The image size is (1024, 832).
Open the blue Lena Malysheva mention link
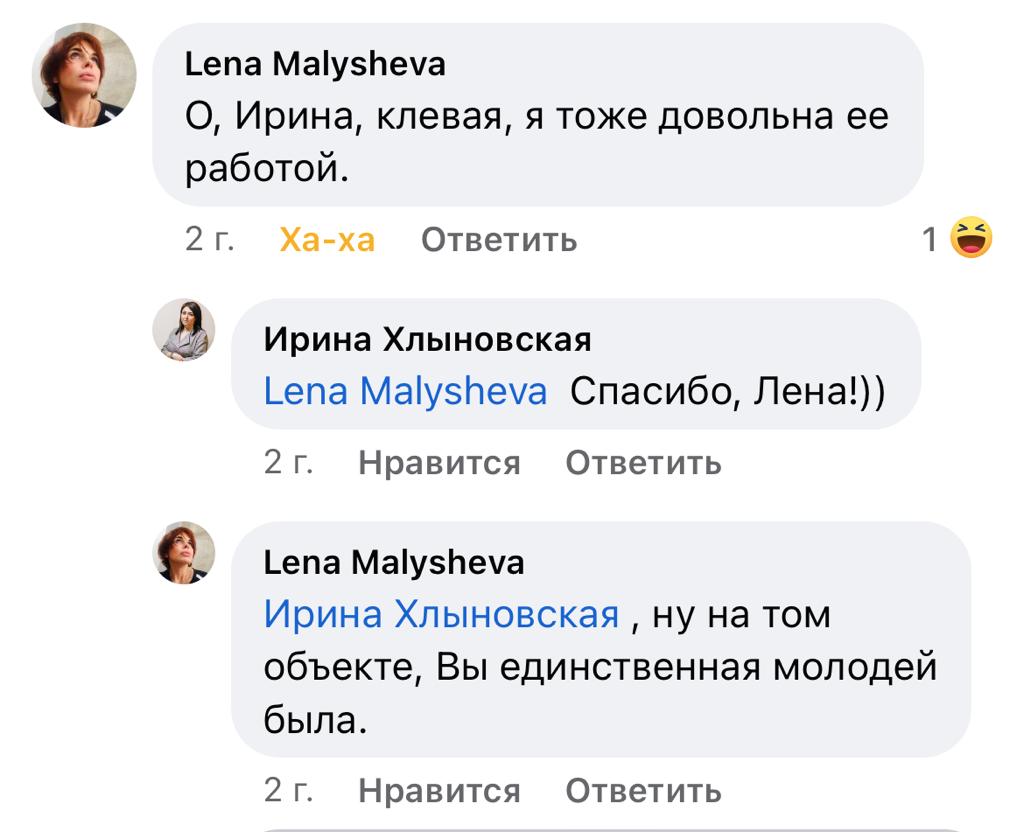pyautogui.click(x=405, y=391)
